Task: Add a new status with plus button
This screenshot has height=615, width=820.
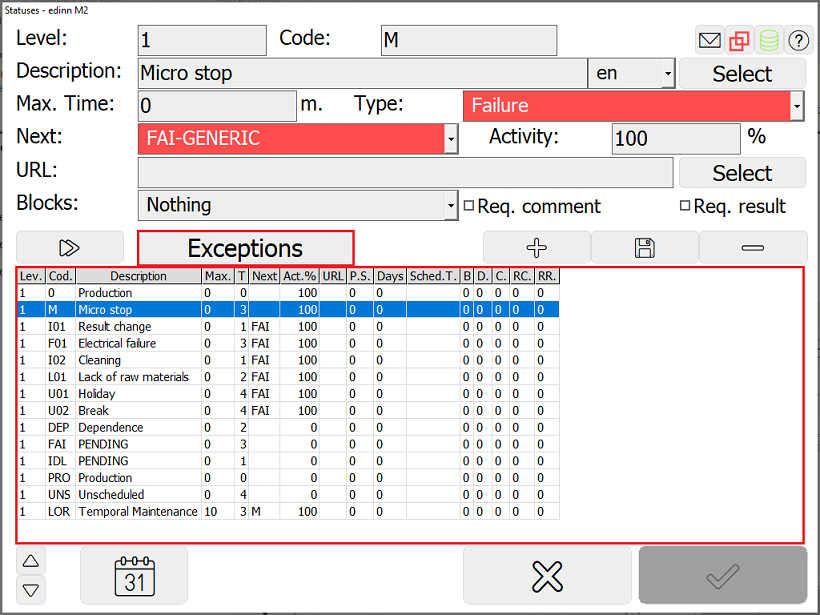Action: click(x=537, y=247)
